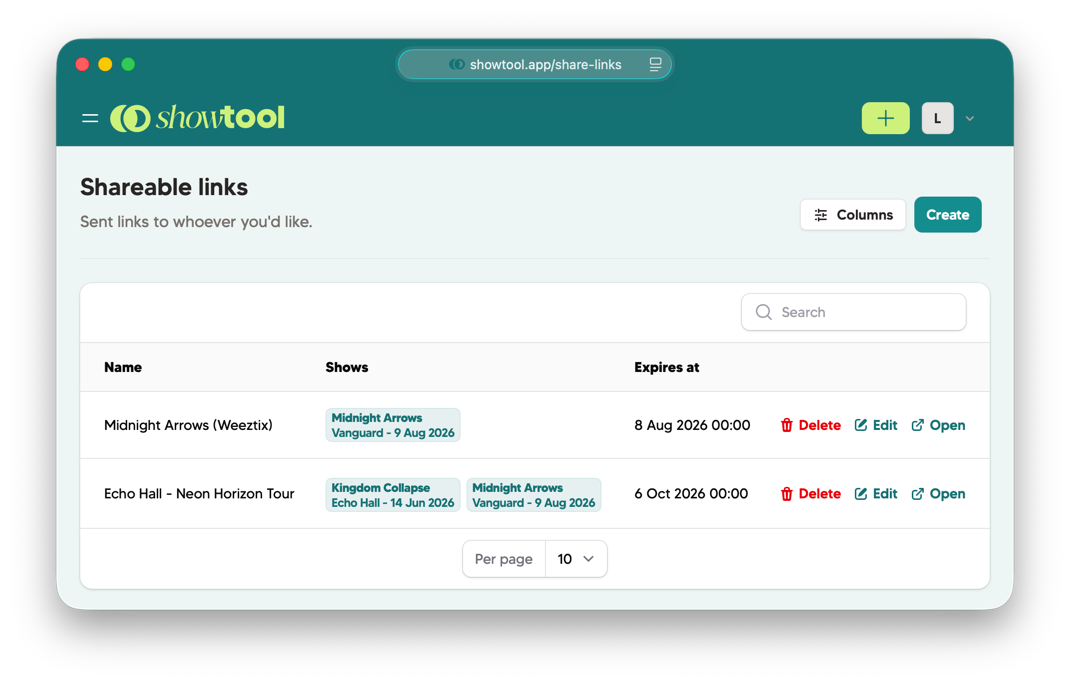Viewport: 1070px width, 684px height.
Task: Sort by the Name column header
Action: pos(123,367)
